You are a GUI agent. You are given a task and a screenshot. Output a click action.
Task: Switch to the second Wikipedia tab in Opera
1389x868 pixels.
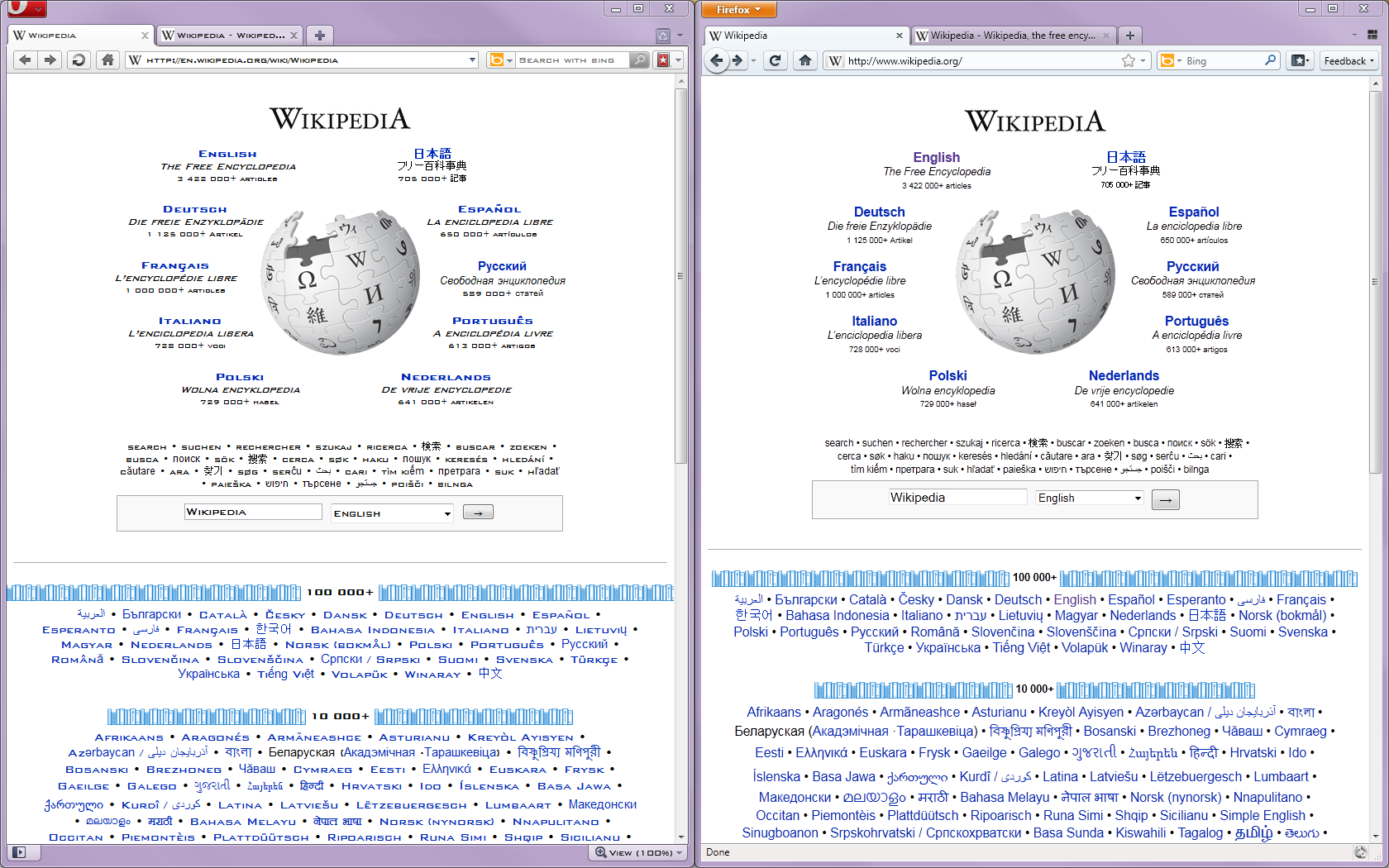click(x=229, y=36)
